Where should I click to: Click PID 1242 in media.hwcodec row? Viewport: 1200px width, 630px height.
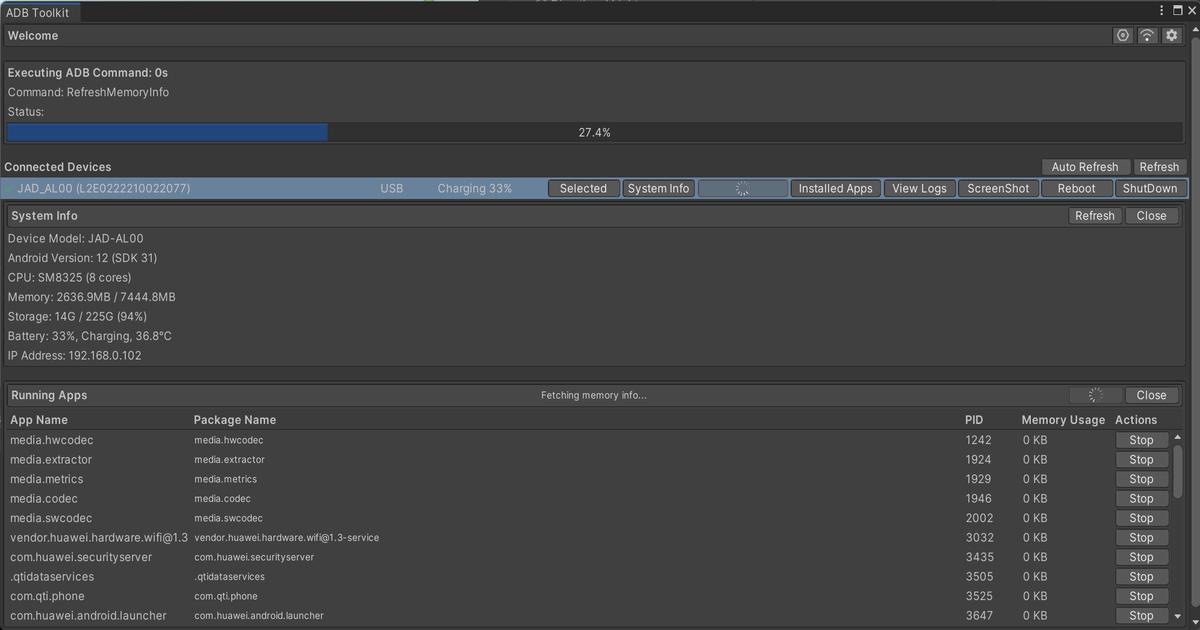tap(978, 440)
